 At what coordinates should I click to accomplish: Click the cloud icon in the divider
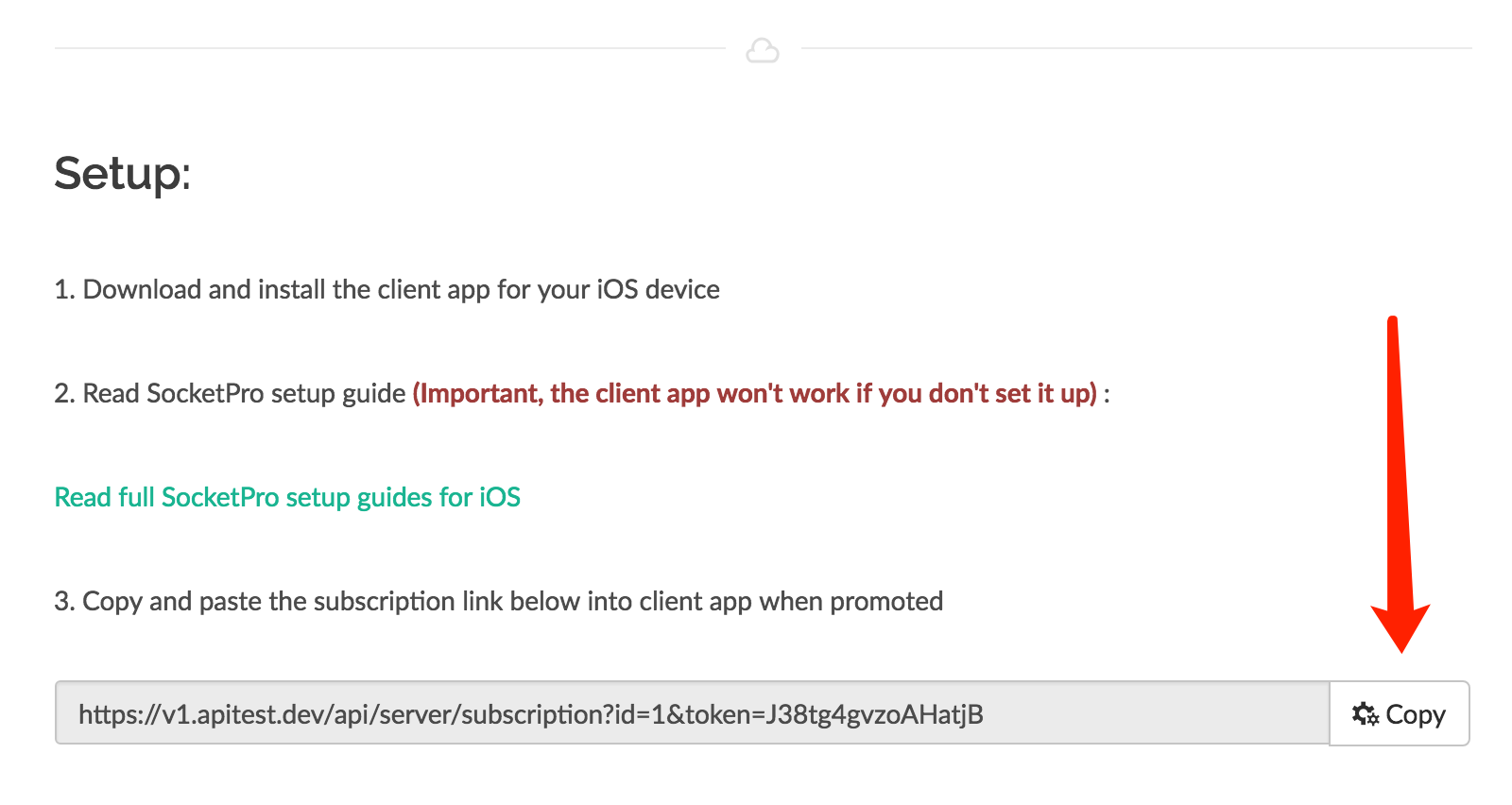pyautogui.click(x=763, y=50)
